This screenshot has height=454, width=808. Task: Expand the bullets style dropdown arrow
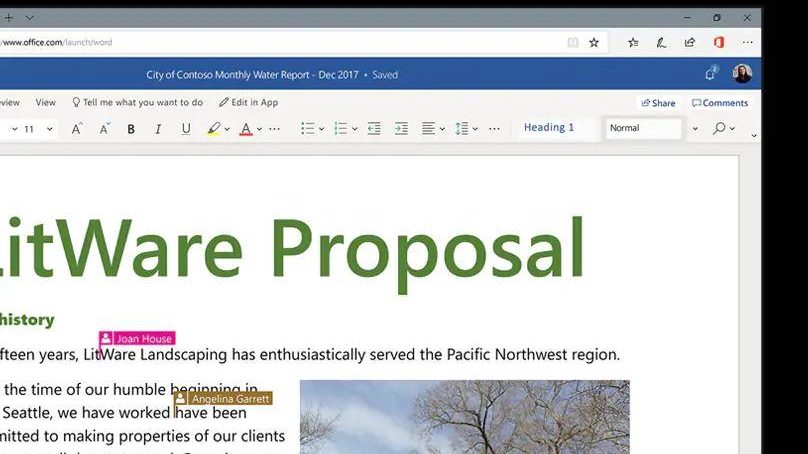point(321,129)
